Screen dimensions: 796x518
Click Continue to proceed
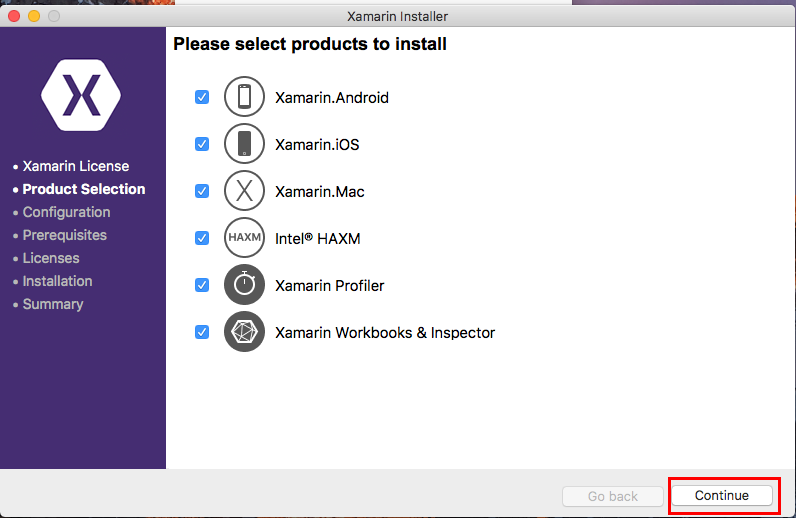(722, 496)
